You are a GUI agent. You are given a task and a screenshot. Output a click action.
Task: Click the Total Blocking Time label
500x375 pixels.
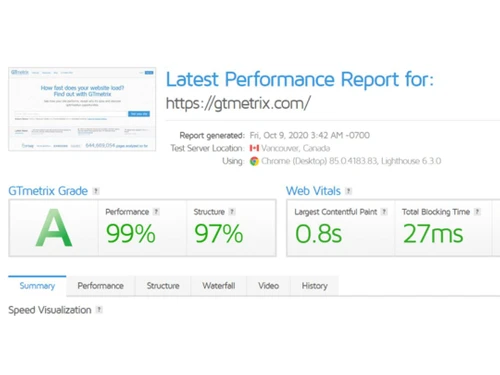[436, 212]
